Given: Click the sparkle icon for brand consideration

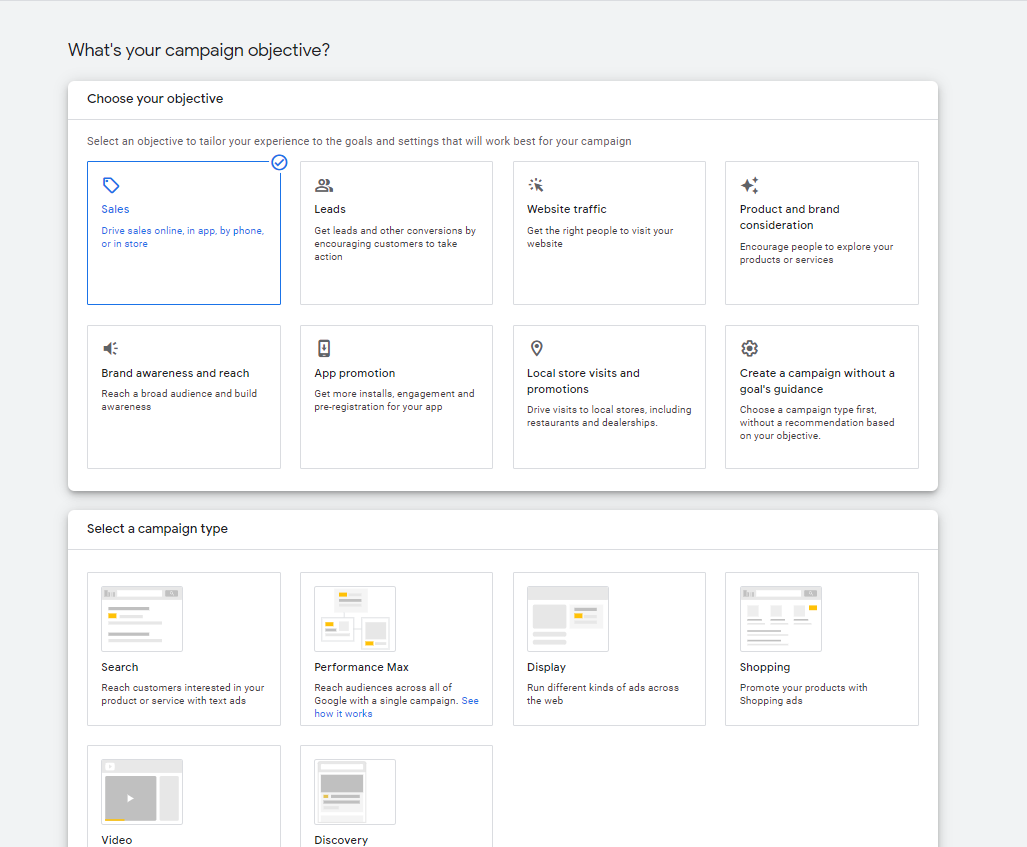Looking at the screenshot, I should coord(749,185).
